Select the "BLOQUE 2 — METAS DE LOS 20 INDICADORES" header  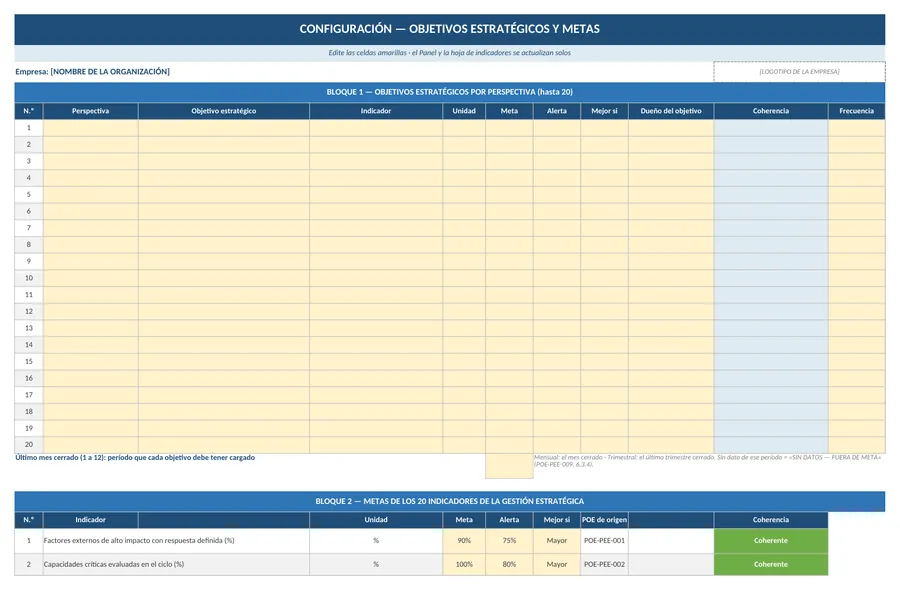point(449,501)
